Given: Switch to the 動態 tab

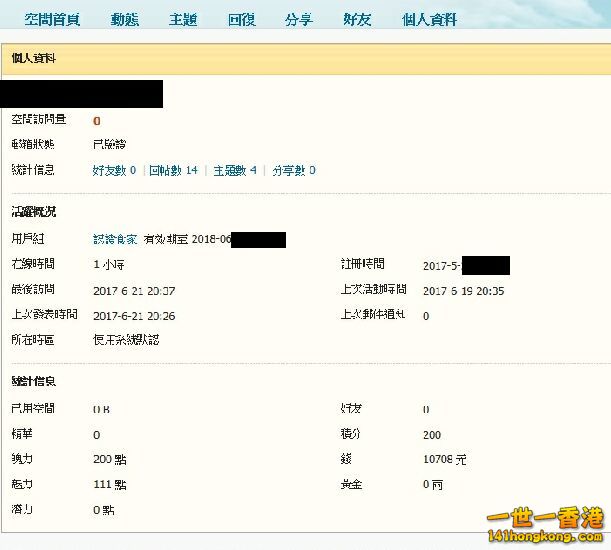Looking at the screenshot, I should coord(125,19).
